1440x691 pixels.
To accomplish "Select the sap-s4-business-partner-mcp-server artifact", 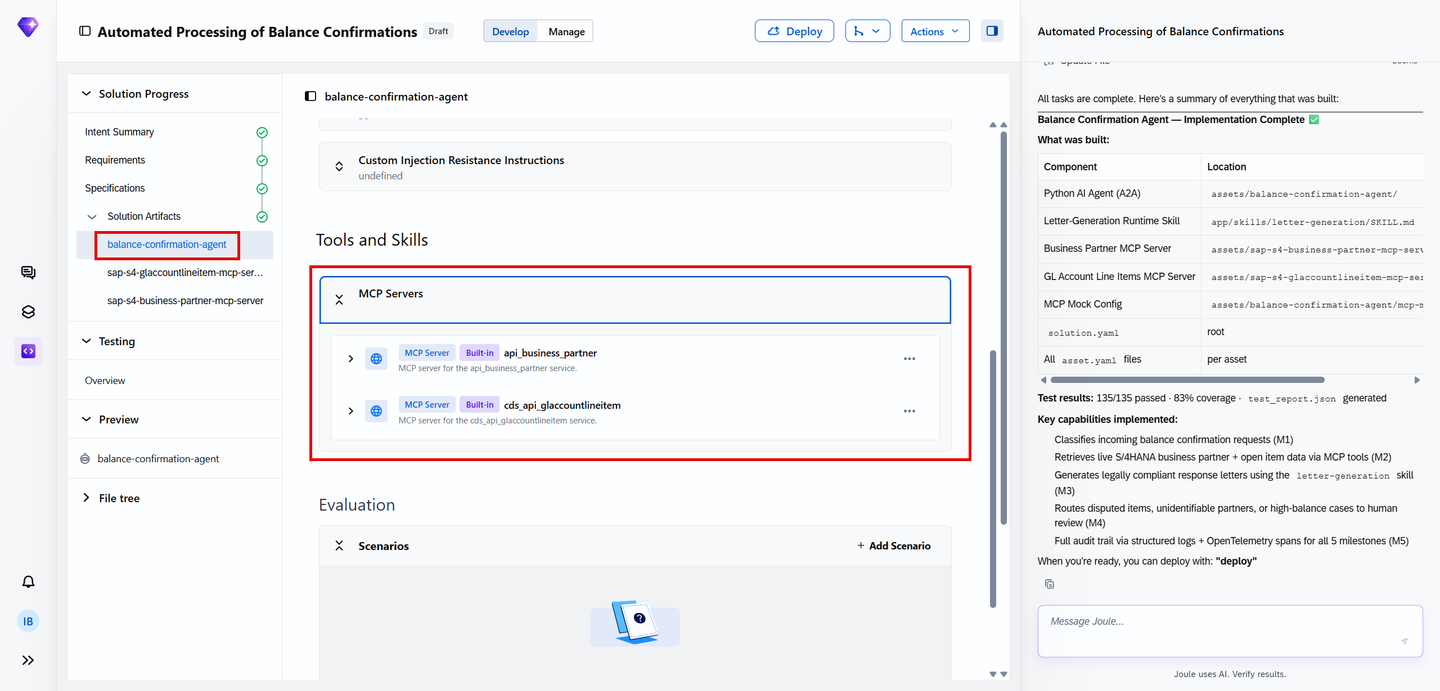I will (185, 300).
